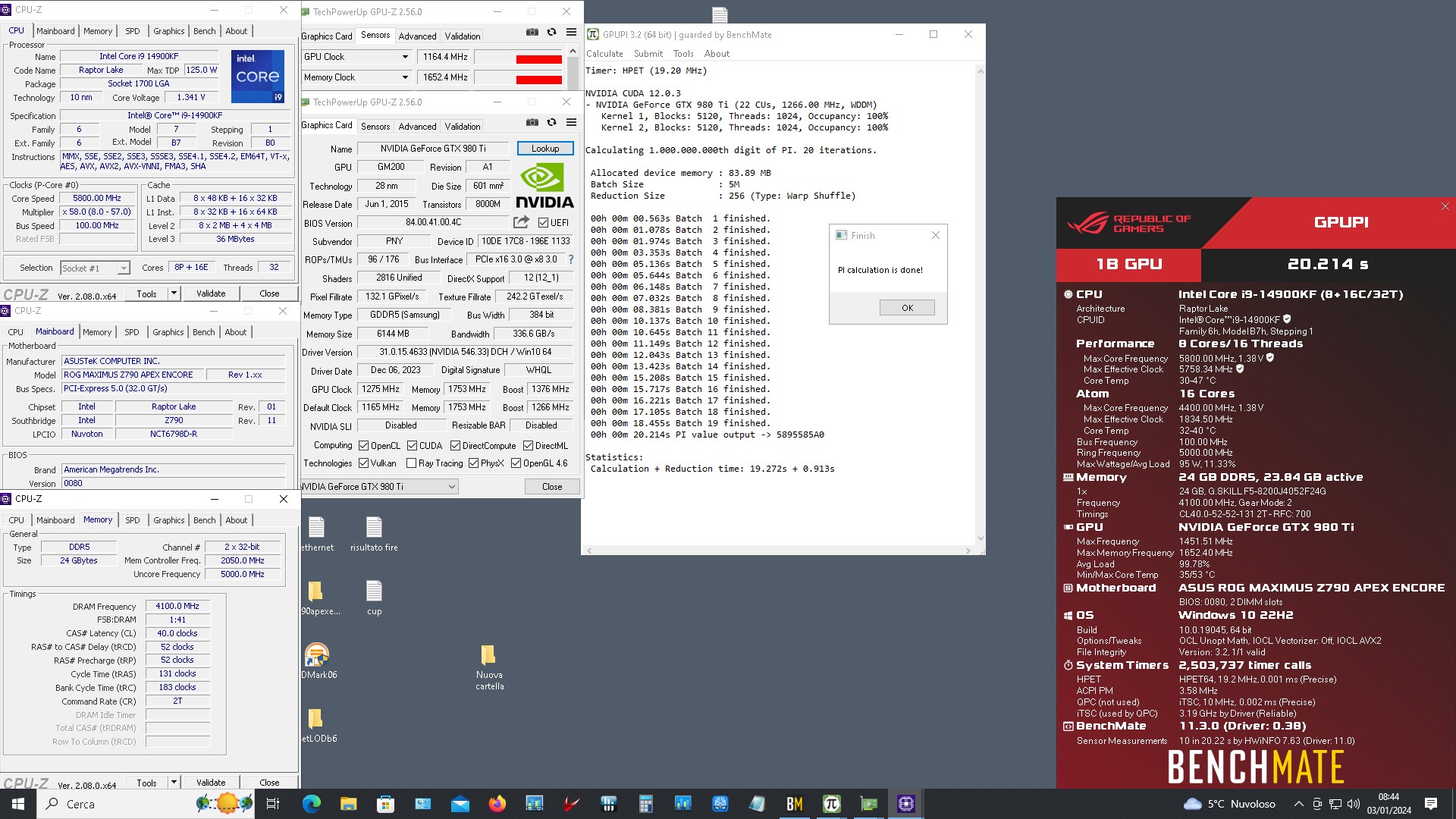
Task: Click the NVIDIA logo in GPU-Z
Action: tap(544, 186)
